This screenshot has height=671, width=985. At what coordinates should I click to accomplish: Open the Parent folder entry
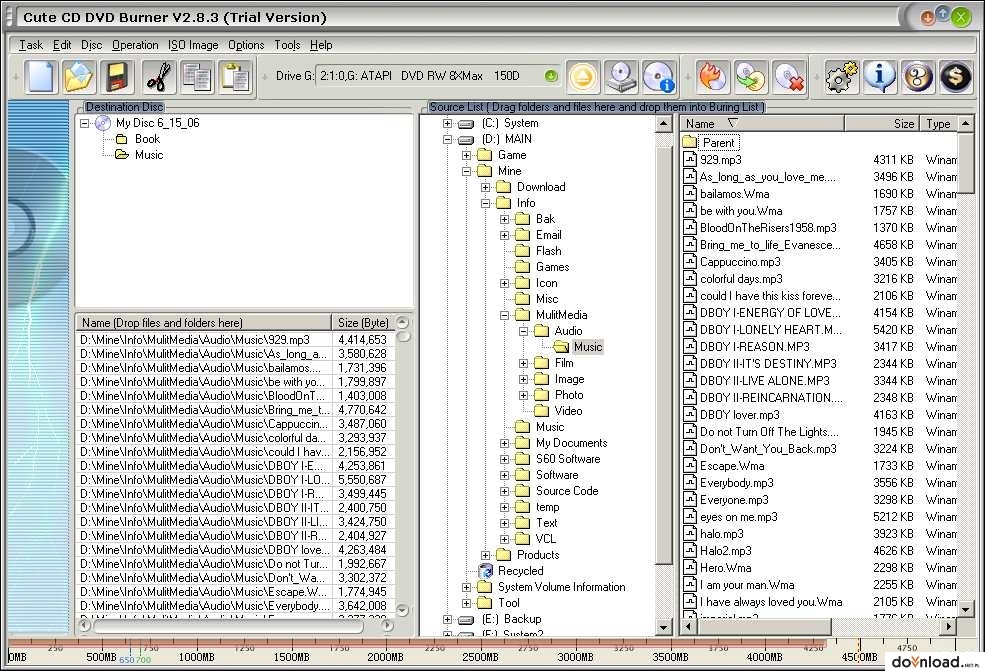718,143
